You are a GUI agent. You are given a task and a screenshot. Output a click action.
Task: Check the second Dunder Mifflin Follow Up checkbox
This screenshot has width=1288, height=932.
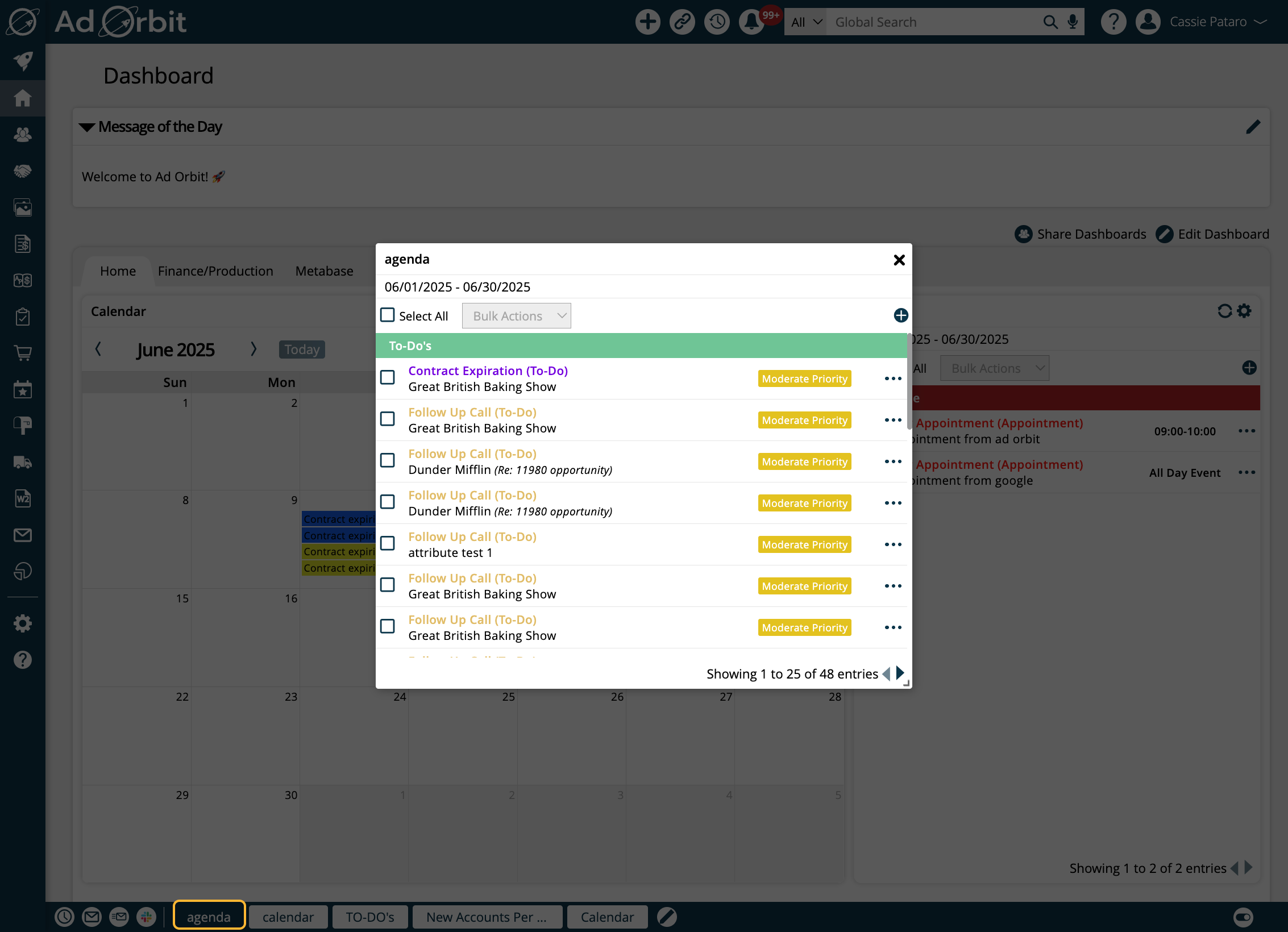click(388, 502)
